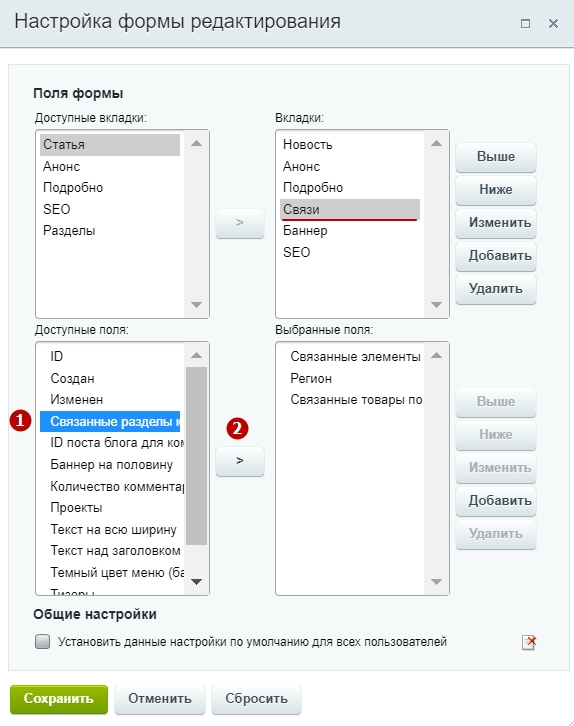Click the maximize dialog icon in title bar
Image resolution: width=574 pixels, height=726 pixels.
(x=525, y=23)
